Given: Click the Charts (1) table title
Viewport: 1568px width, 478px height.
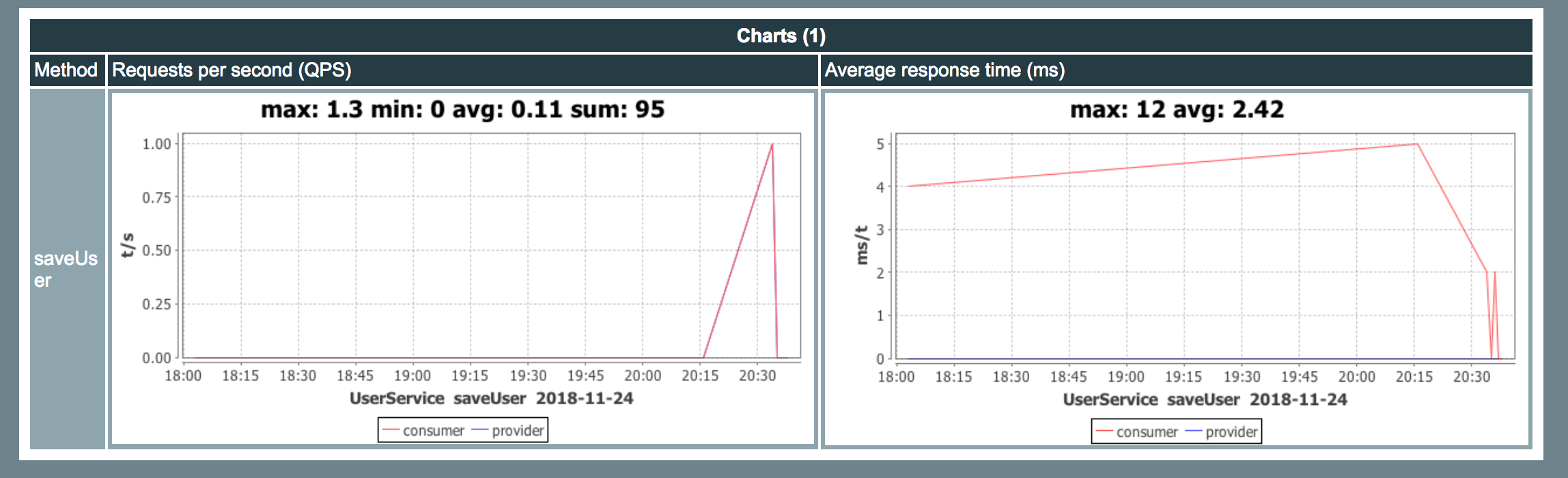Looking at the screenshot, I should point(781,36).
